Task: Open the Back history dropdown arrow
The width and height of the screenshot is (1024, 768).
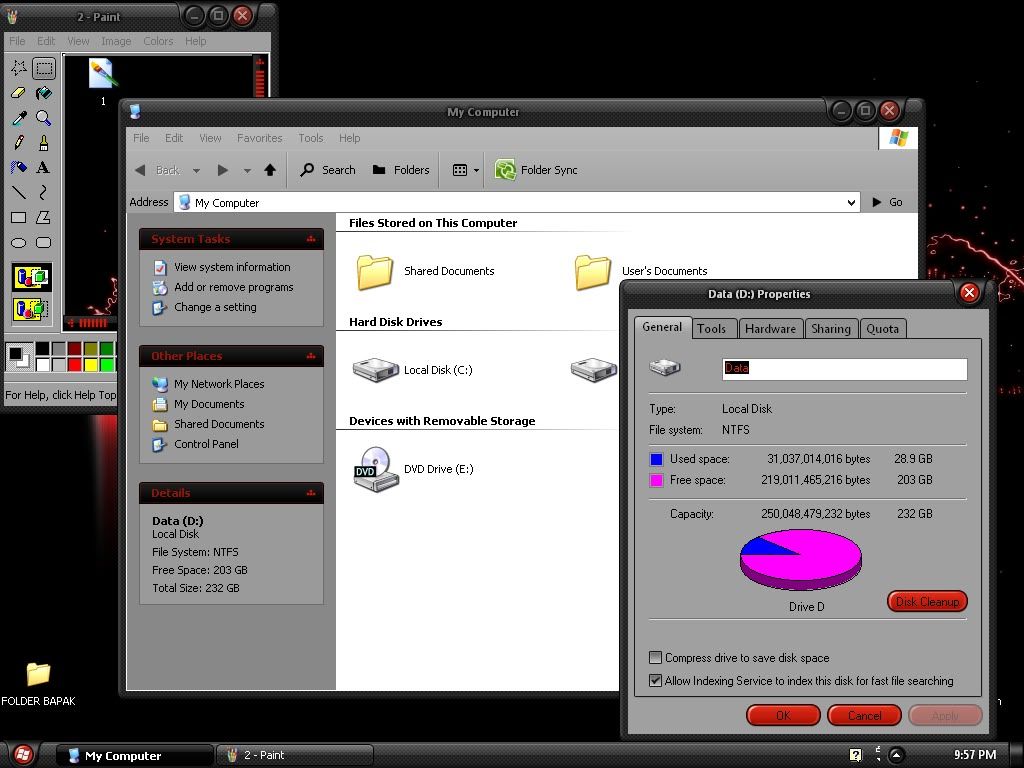Action: tap(196, 170)
